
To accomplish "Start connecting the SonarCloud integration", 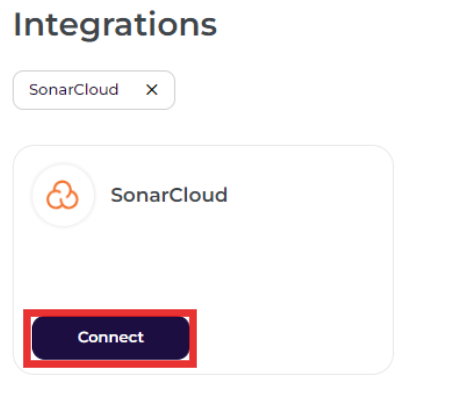I will coord(110,338).
